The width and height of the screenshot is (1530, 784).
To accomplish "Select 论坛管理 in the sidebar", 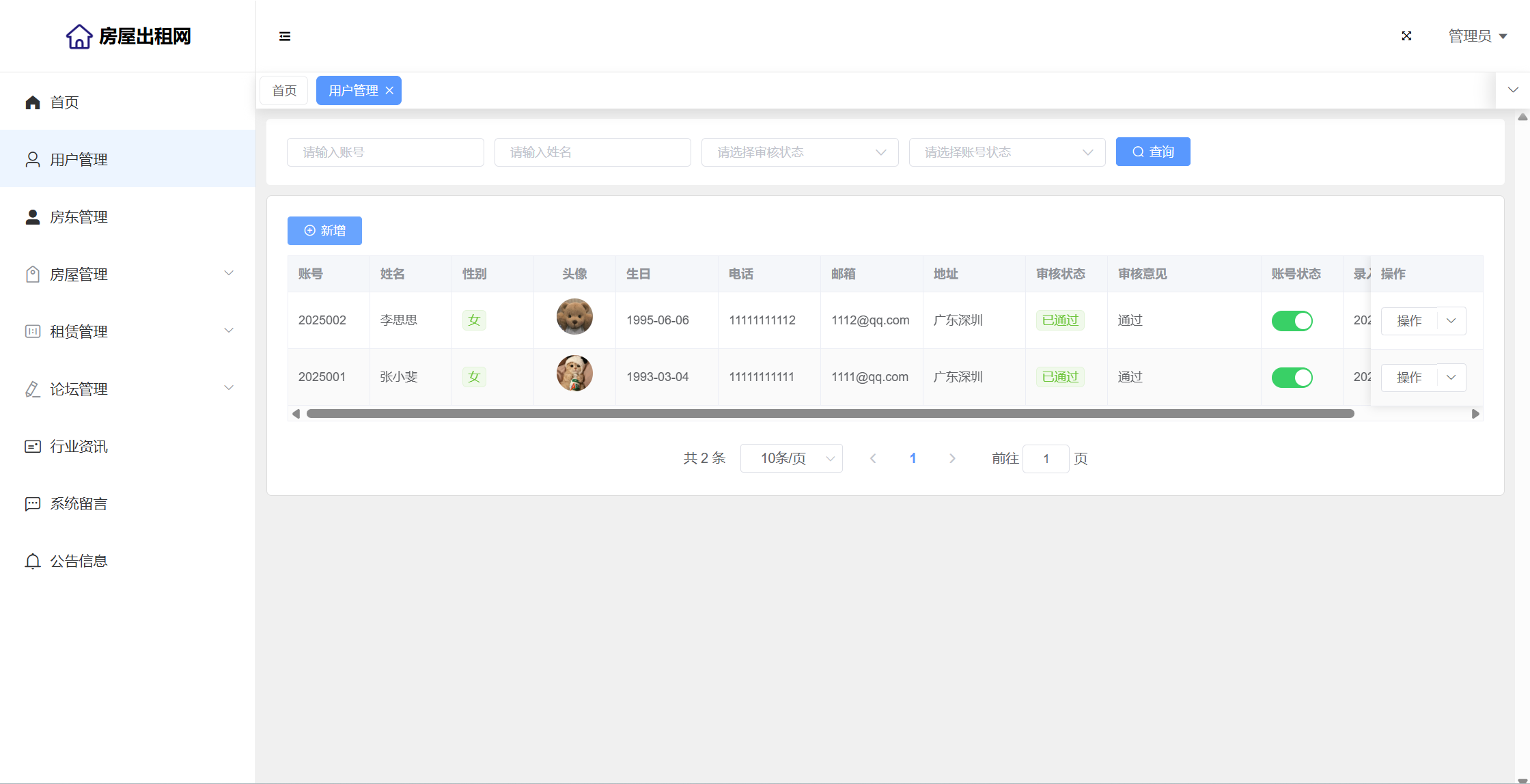I will [79, 389].
